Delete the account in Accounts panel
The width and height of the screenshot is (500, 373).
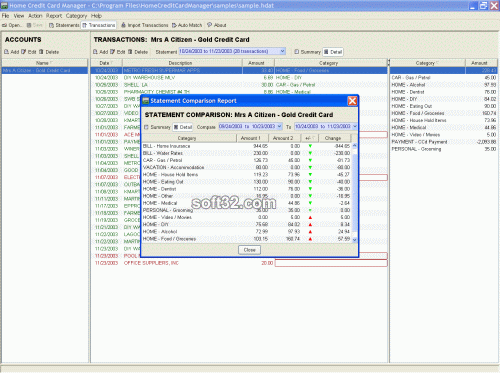pyautogui.click(x=49, y=52)
